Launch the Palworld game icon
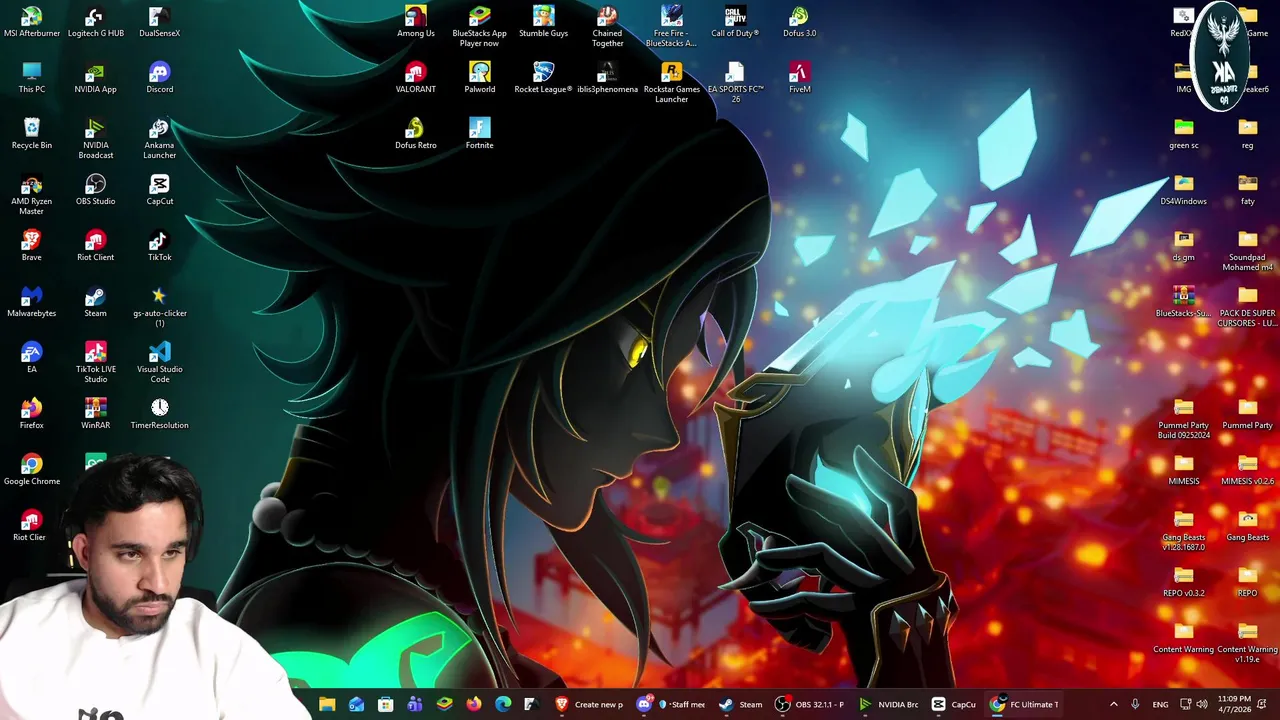The height and width of the screenshot is (720, 1280). click(480, 78)
